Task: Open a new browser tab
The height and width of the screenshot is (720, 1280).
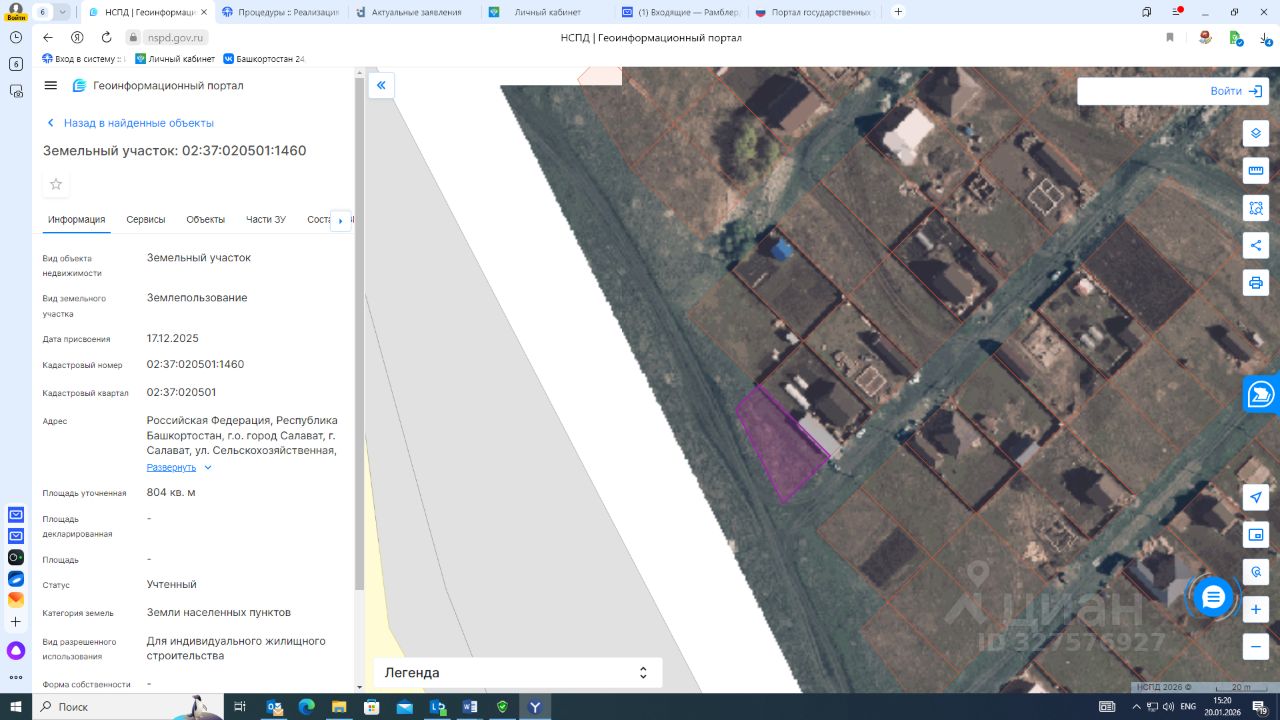Action: click(898, 12)
